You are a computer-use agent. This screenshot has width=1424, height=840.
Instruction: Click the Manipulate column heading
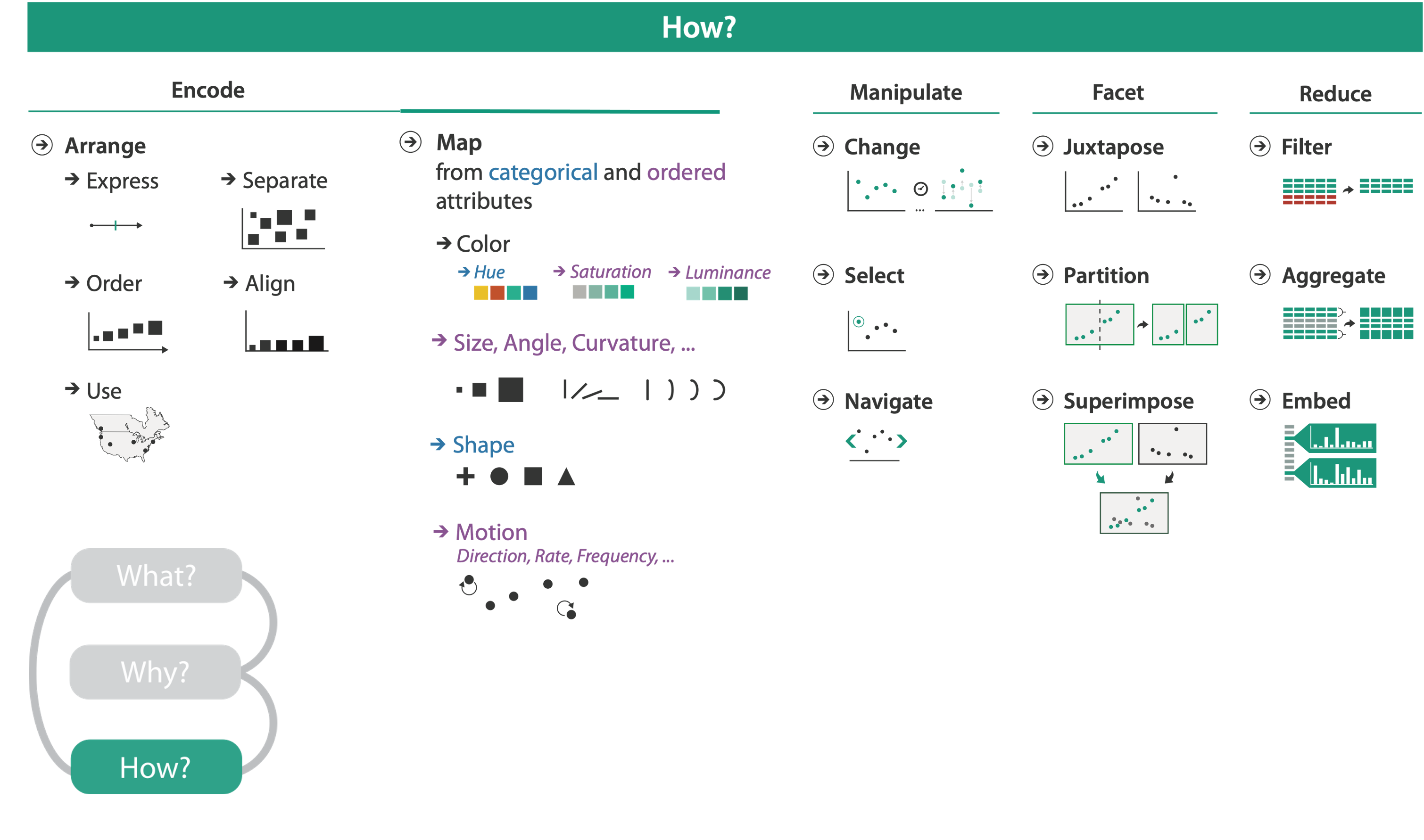click(905, 92)
